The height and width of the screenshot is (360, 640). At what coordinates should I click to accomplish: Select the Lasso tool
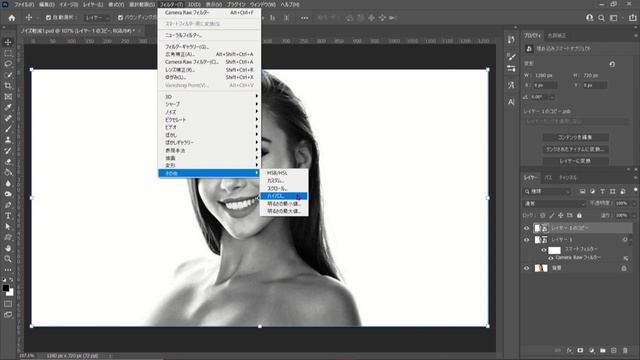[8, 64]
